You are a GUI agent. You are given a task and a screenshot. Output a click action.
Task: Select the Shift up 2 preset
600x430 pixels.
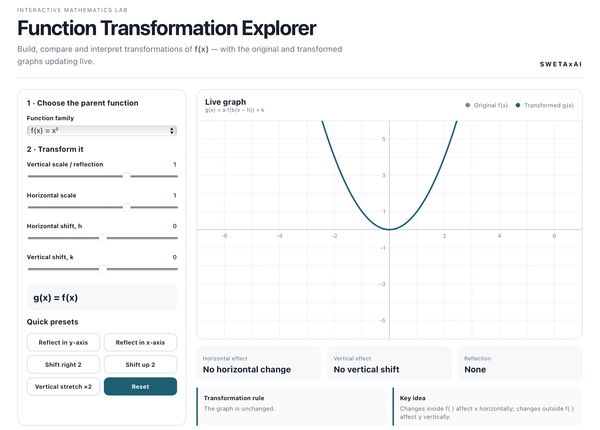(x=140, y=365)
